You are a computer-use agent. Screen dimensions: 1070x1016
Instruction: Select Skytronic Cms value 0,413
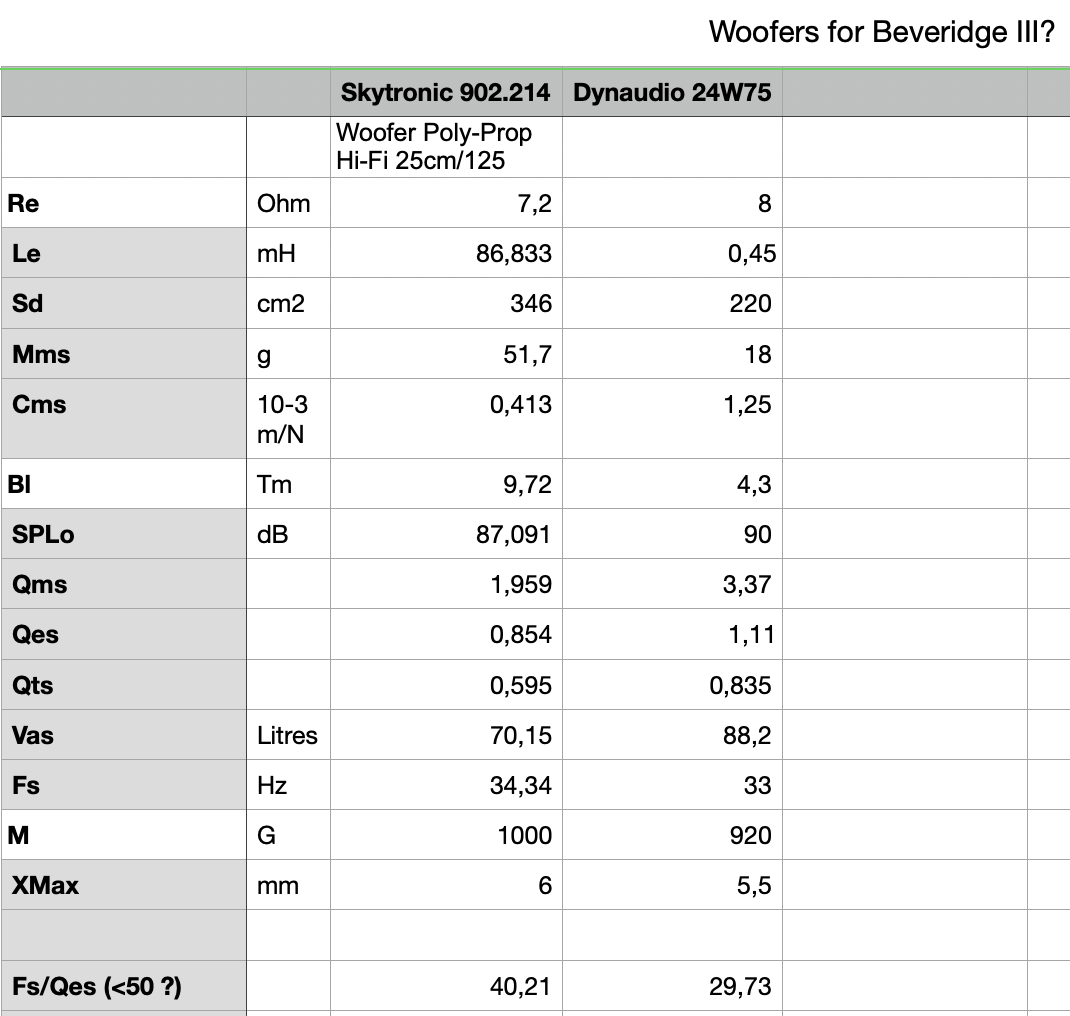coord(446,418)
